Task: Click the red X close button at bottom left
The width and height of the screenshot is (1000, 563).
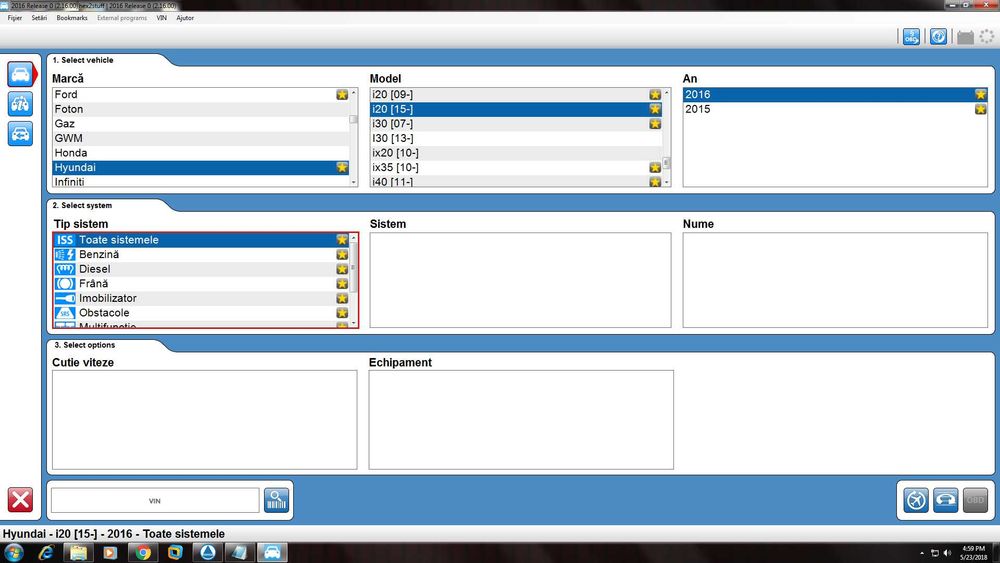Action: pos(20,499)
